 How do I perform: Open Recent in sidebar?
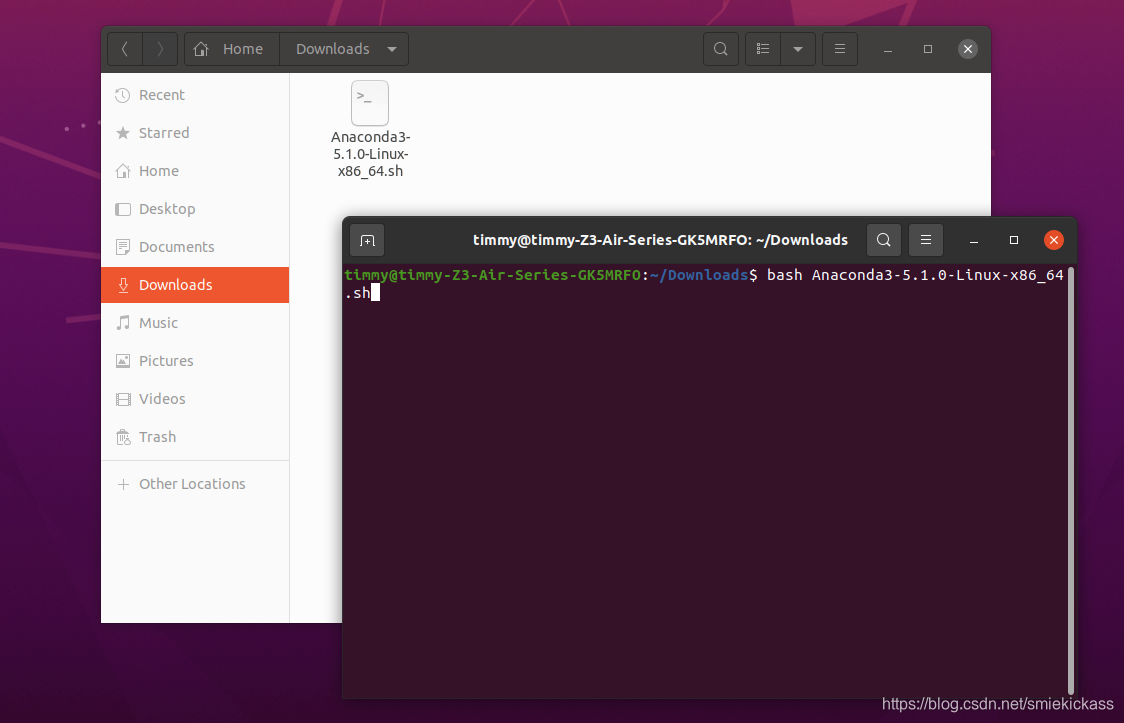(x=195, y=95)
